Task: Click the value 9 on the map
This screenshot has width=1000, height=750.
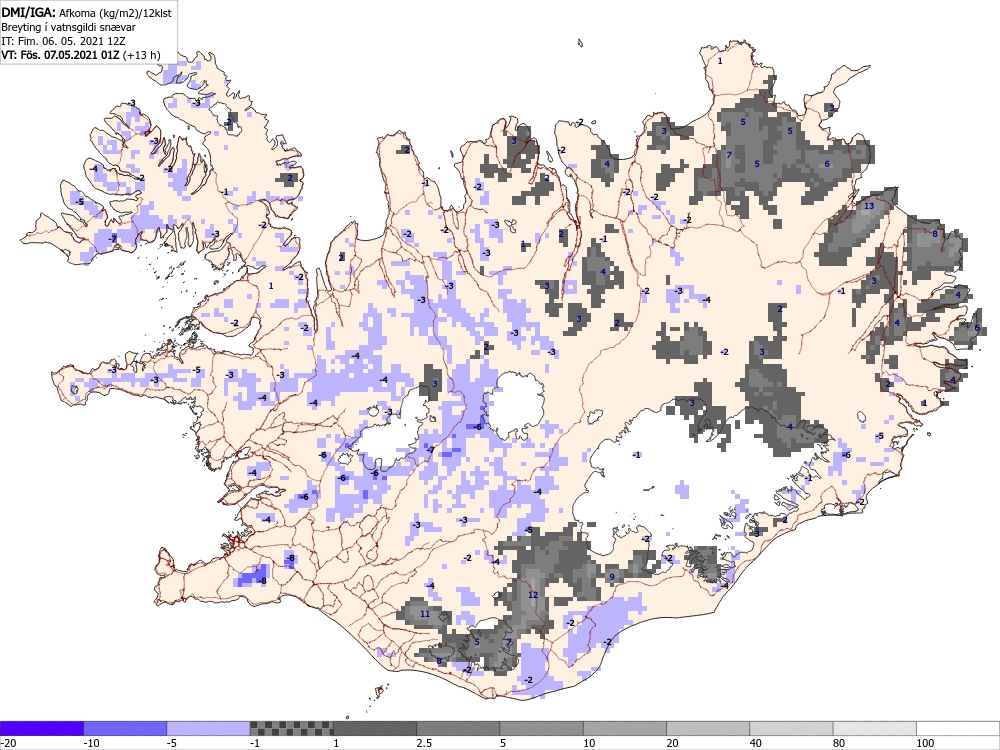Action: [612, 577]
